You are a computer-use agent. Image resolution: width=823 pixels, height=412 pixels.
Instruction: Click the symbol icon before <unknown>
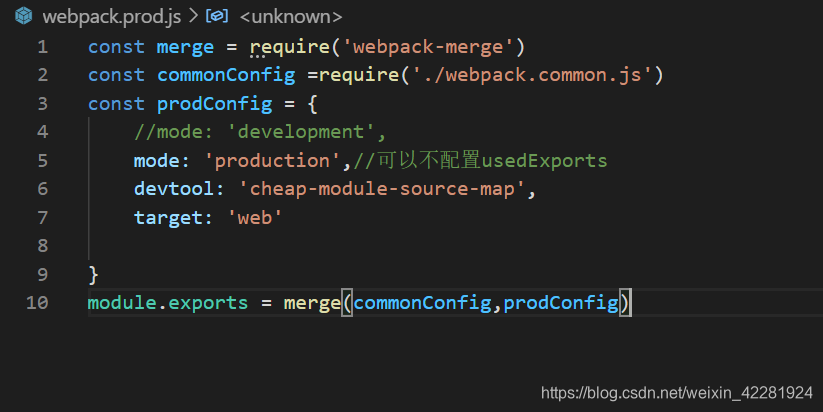217,16
